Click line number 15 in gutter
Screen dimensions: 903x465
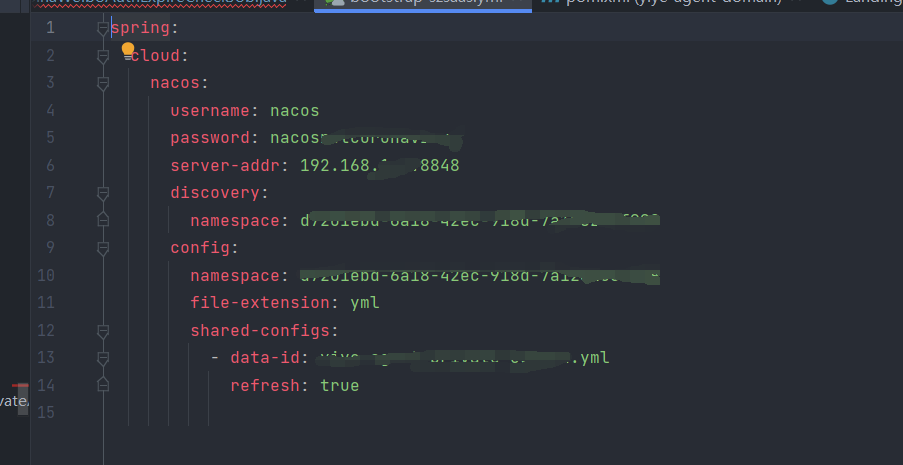(46, 413)
